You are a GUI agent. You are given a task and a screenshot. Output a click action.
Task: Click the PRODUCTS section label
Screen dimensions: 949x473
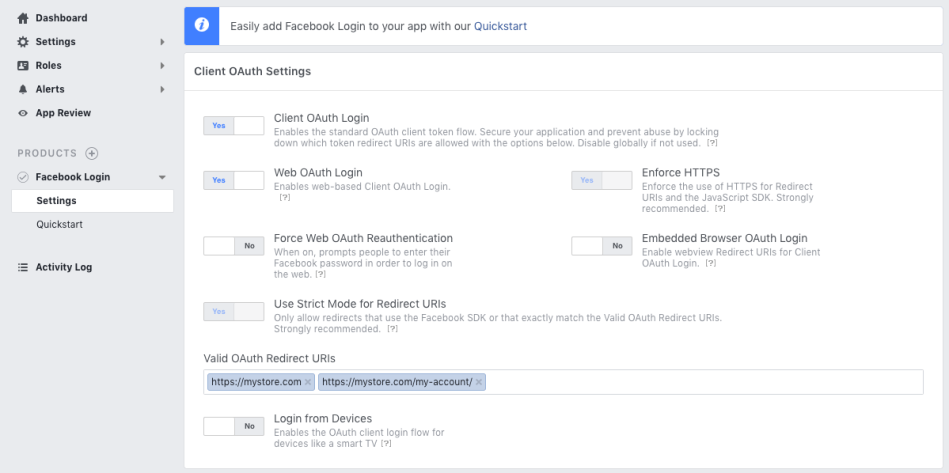click(x=47, y=154)
